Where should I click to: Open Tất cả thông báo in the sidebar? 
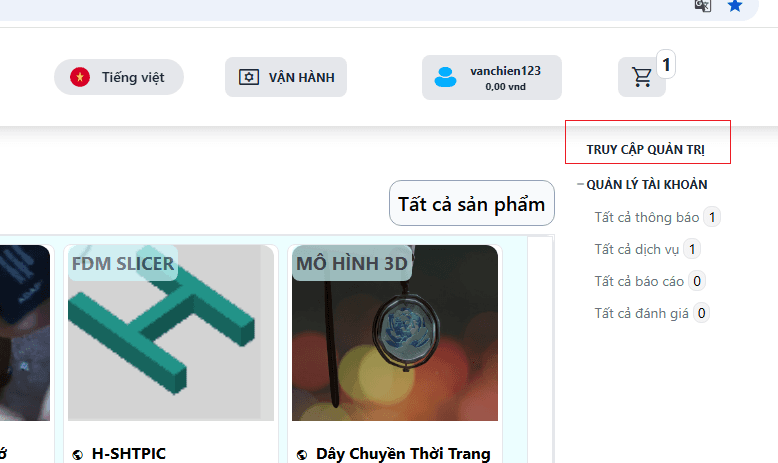point(646,217)
